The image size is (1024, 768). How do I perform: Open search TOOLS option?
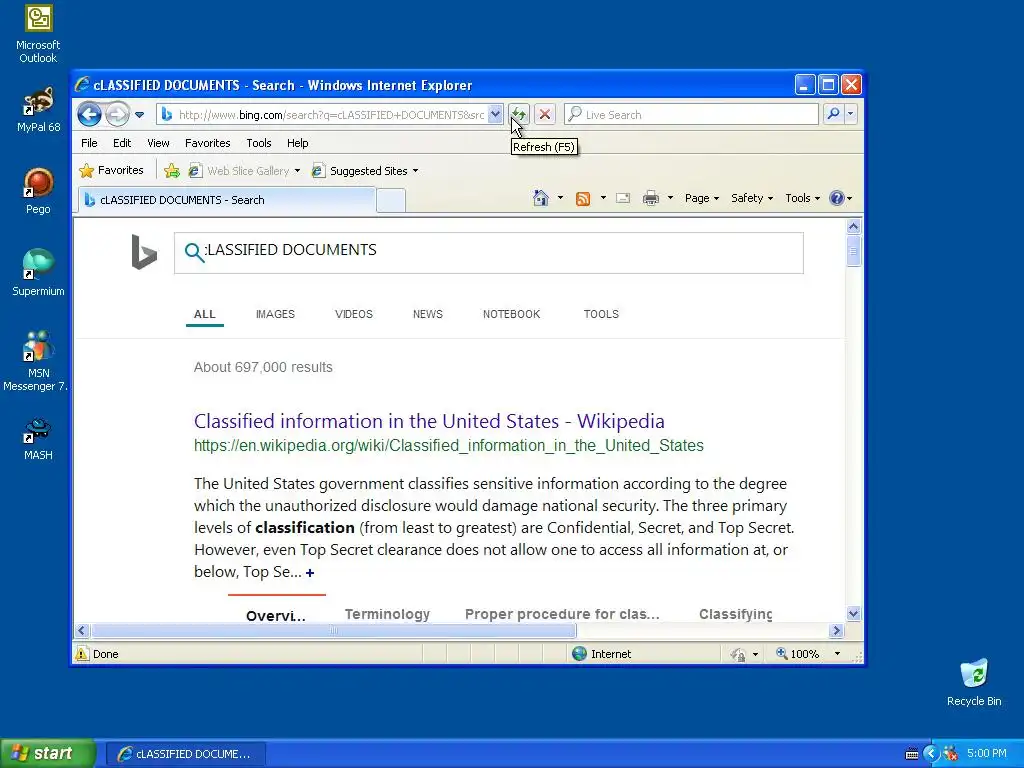pyautogui.click(x=601, y=314)
